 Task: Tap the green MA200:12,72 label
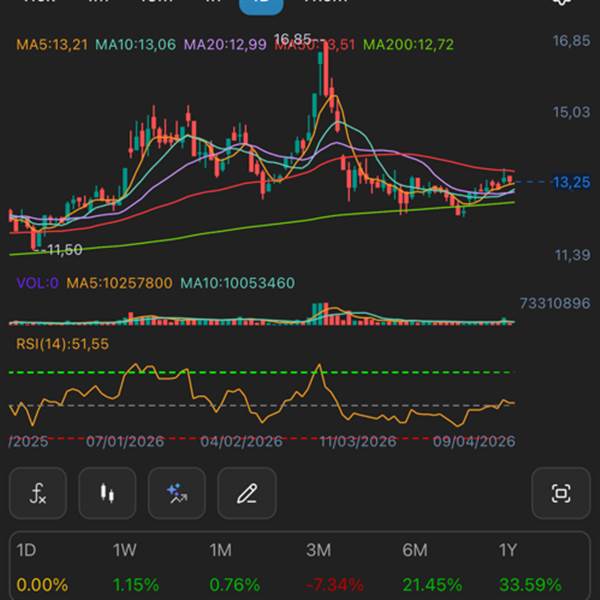(408, 44)
